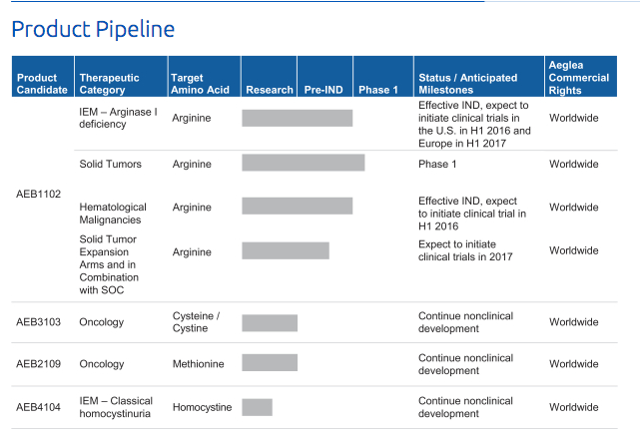Click the 'Research' column header
640x440 pixels.
[x=269, y=76]
